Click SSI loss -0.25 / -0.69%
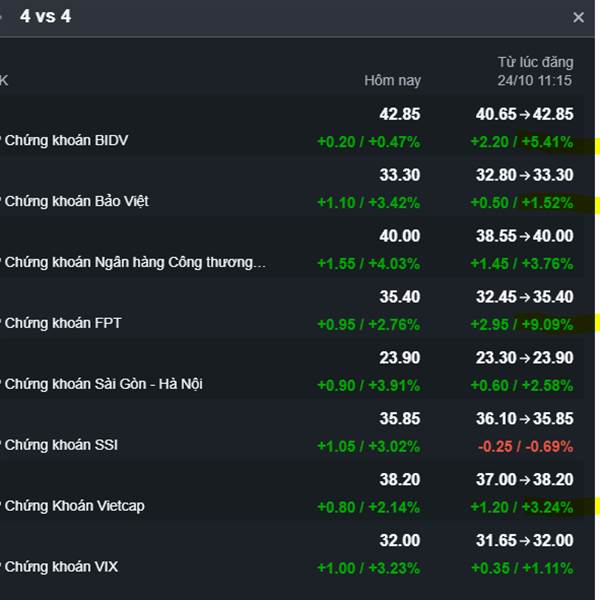The image size is (600, 600). [x=525, y=447]
